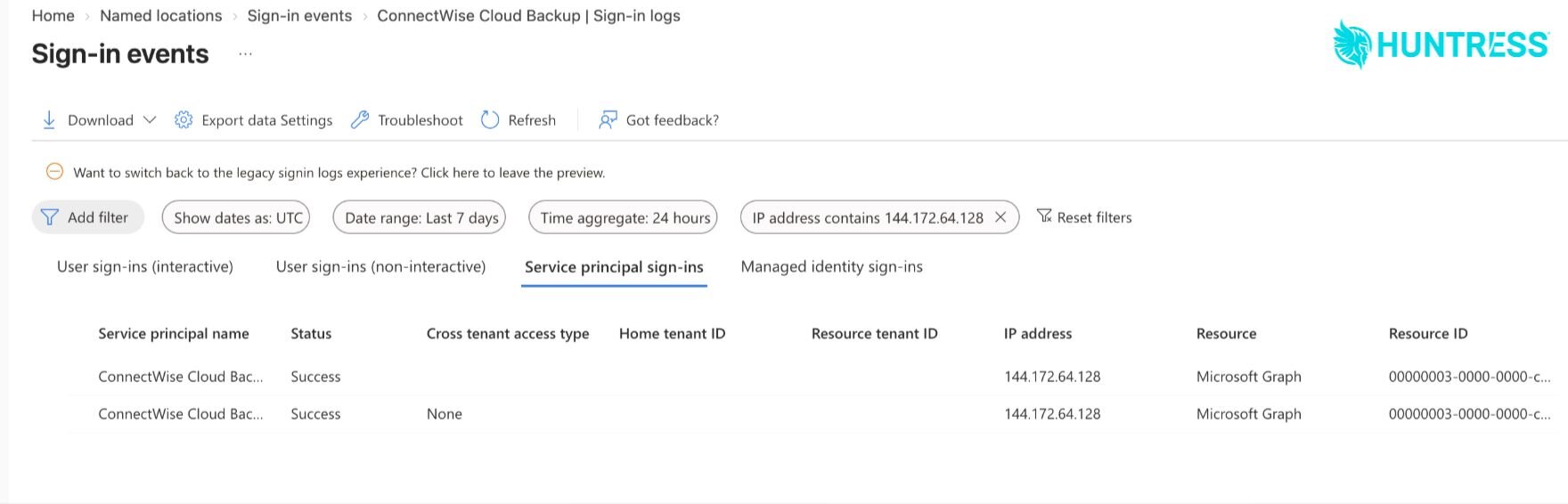
Task: Switch to Managed identity sign-ins tab
Action: (831, 266)
